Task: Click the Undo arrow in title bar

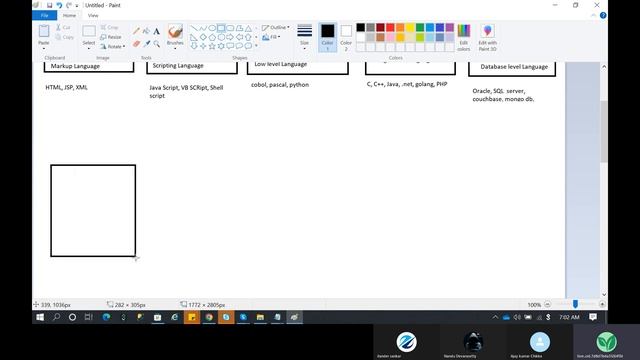Action: [59, 5]
